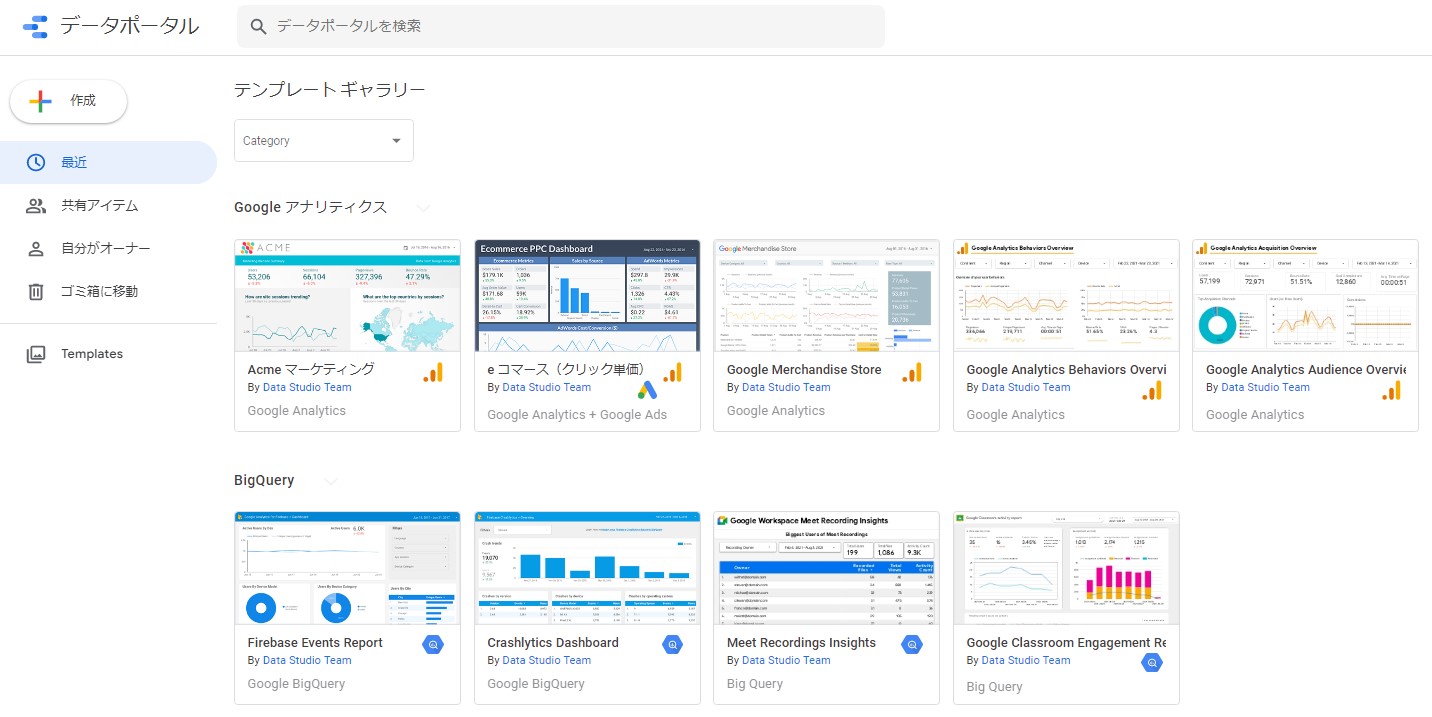Click the card title Google Merchandise Store
Screen dimensions: 1432x717
pyautogui.click(x=804, y=369)
